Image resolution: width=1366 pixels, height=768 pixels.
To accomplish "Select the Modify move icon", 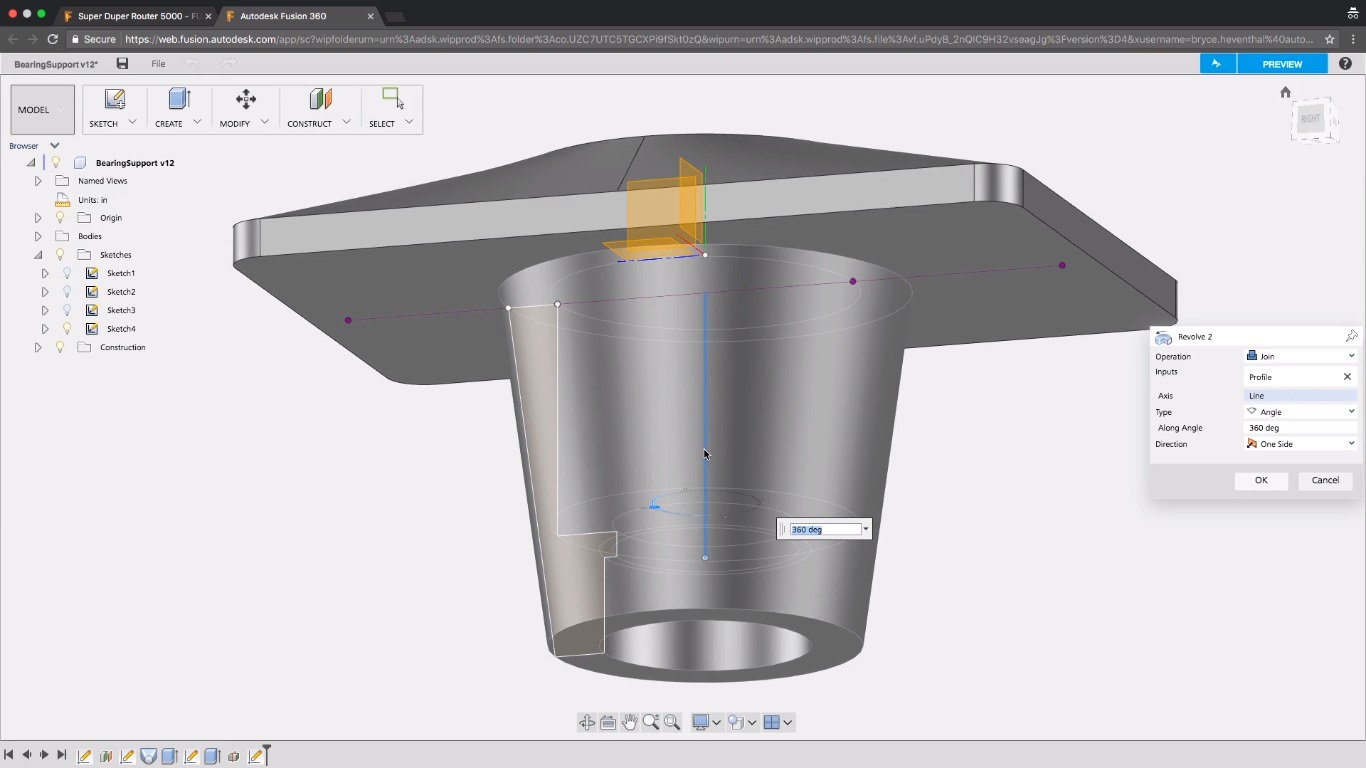I will point(245,100).
